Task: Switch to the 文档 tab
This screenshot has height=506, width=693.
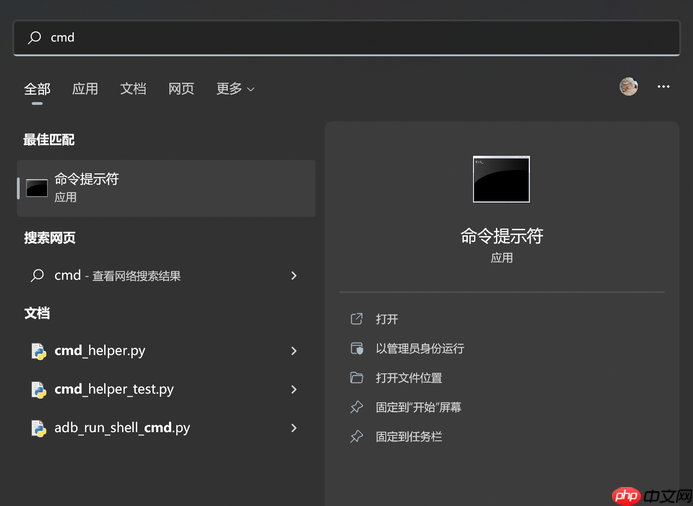Action: [x=133, y=89]
